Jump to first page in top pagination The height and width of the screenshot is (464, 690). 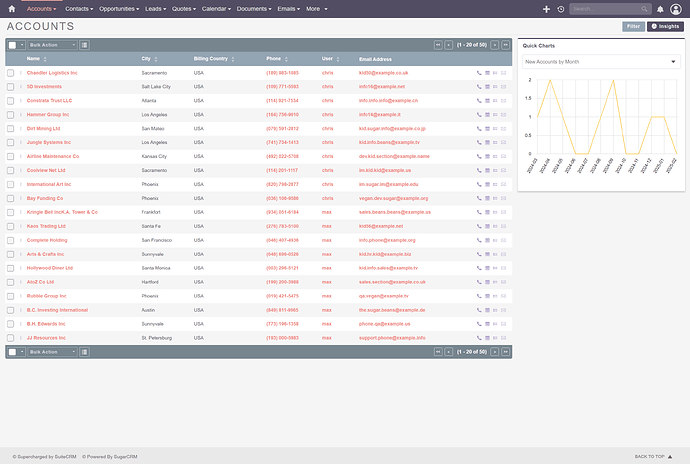pos(438,45)
